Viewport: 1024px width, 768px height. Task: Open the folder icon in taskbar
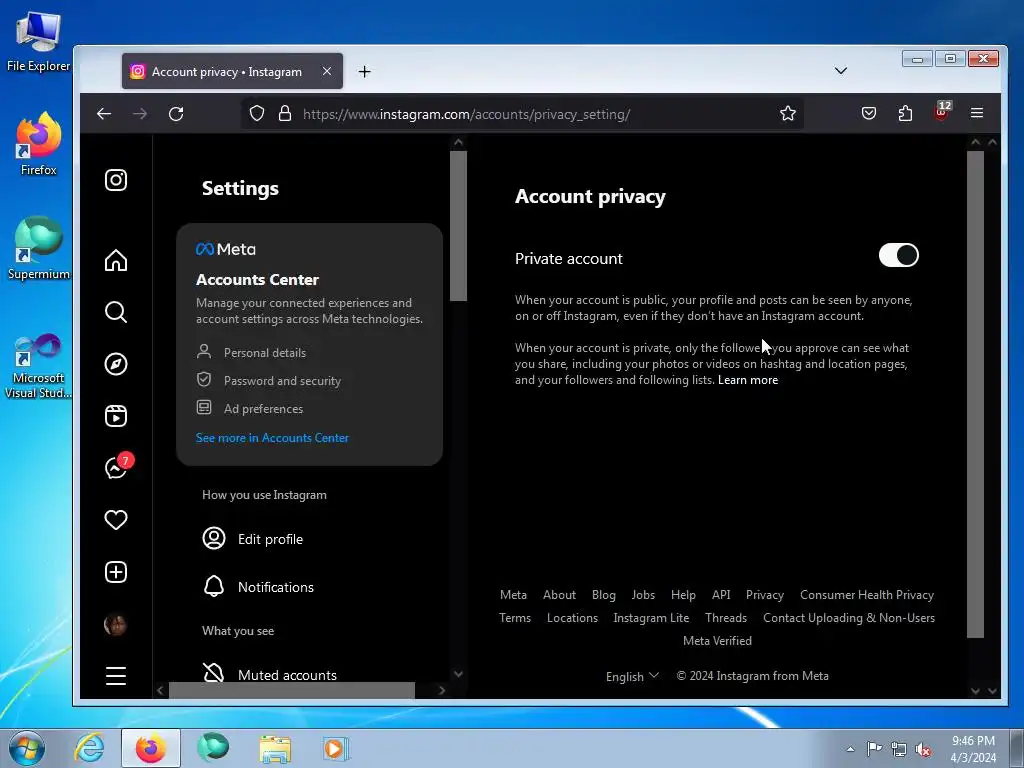pyautogui.click(x=275, y=749)
